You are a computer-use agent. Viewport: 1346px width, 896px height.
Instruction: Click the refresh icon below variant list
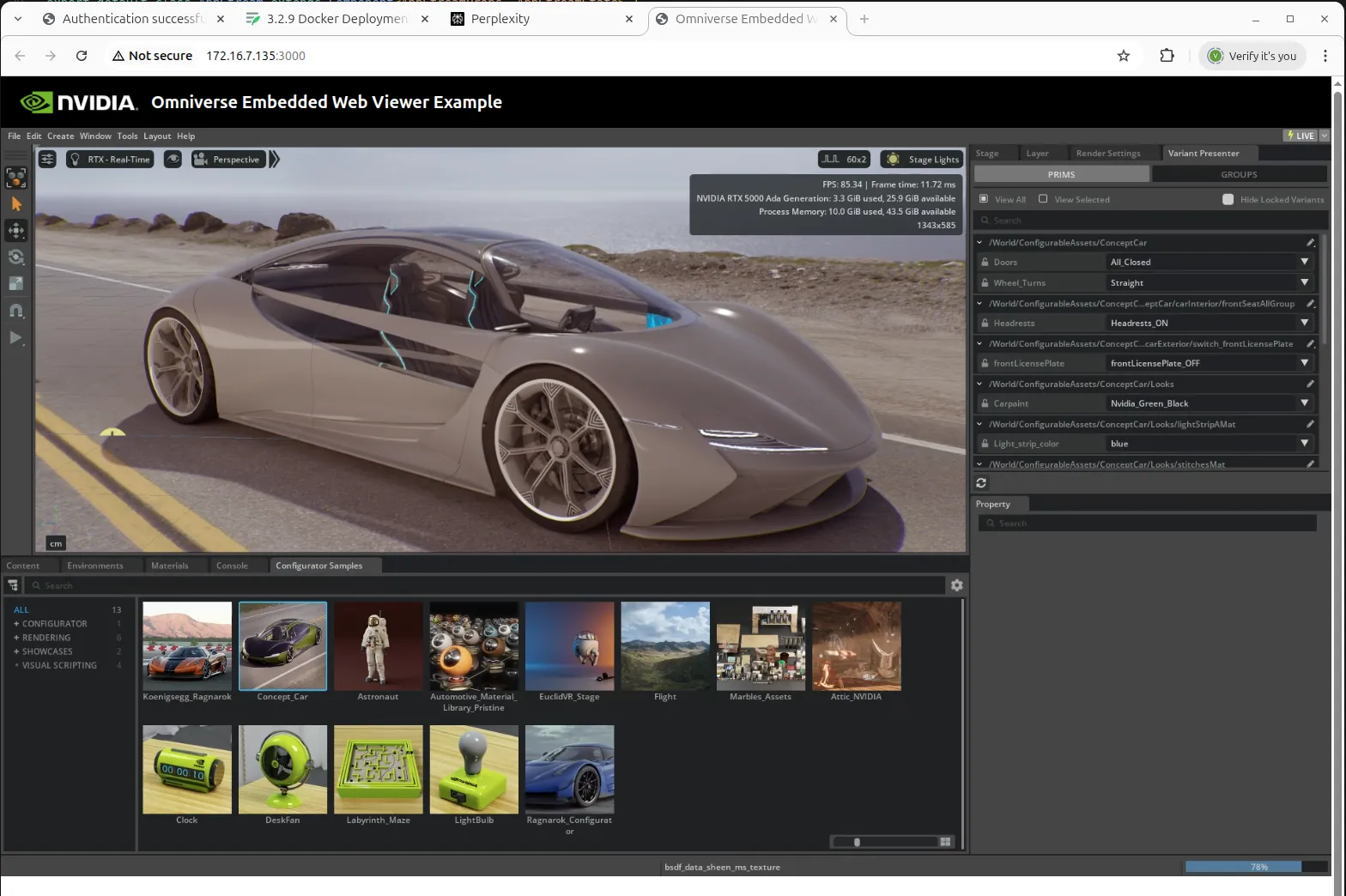click(981, 483)
